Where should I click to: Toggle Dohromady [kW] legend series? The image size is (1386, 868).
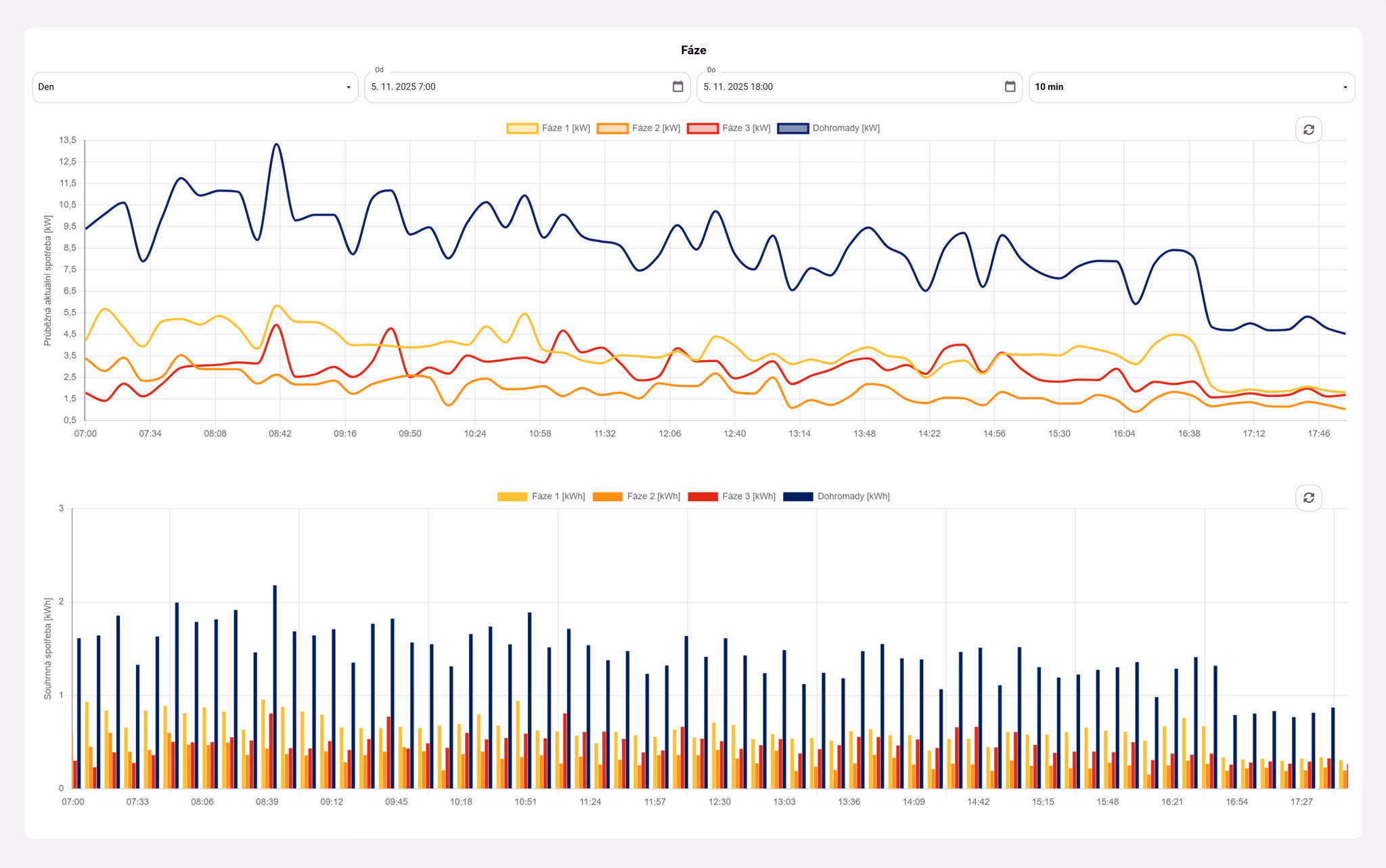(x=828, y=129)
